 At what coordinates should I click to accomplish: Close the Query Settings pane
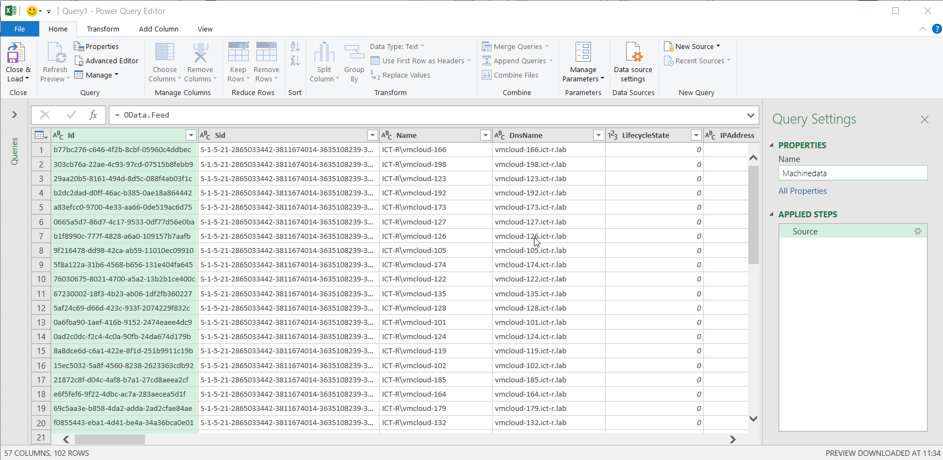point(925,120)
